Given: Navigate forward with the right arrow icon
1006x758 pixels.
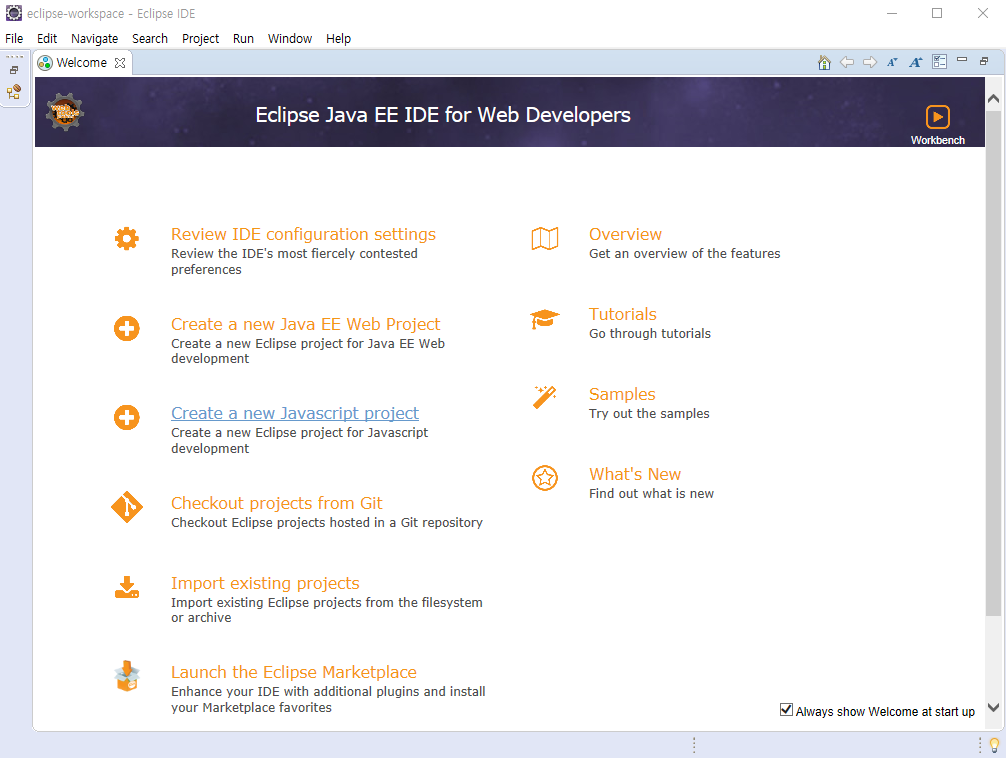Looking at the screenshot, I should coord(870,62).
